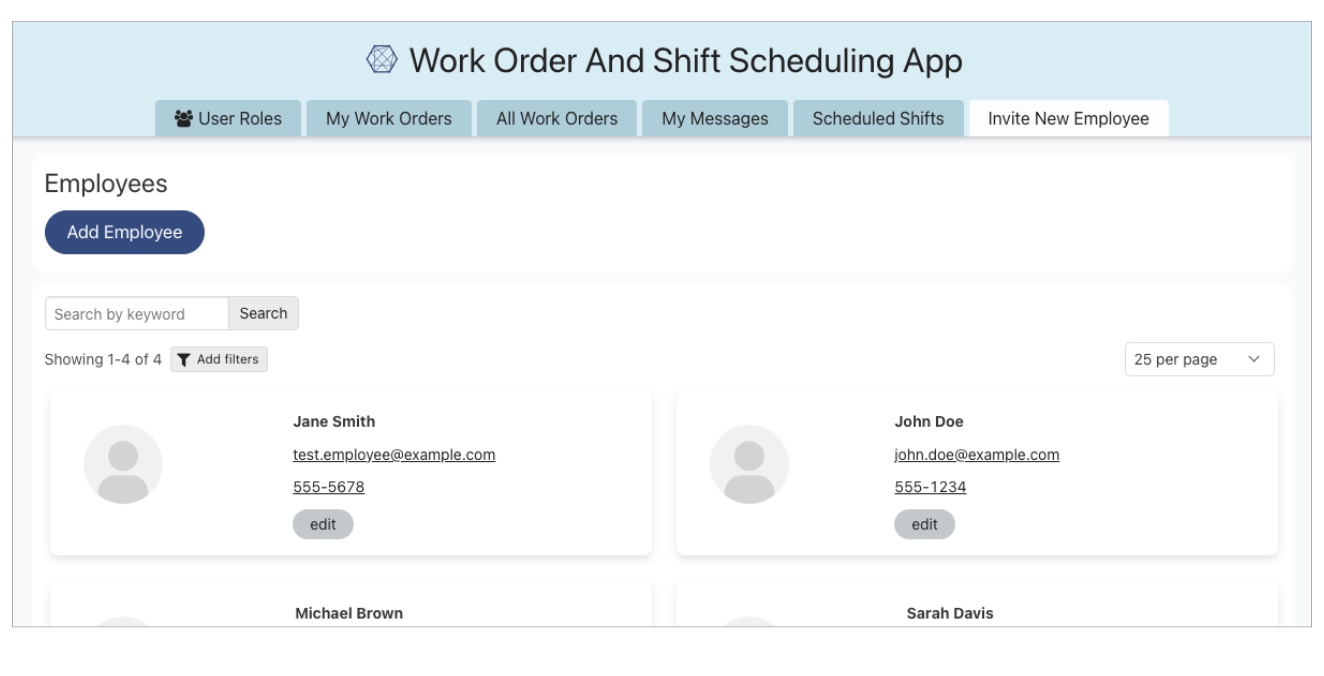Image resolution: width=1324 pixels, height=676 pixels.
Task: Click phone number 555-5678
Action: [328, 487]
